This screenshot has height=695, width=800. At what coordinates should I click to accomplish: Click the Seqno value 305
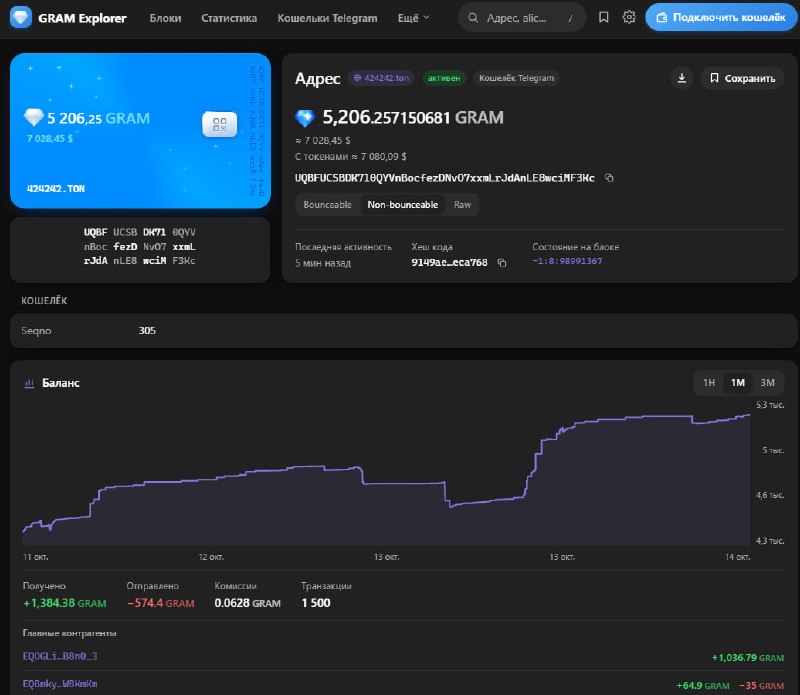(x=147, y=331)
